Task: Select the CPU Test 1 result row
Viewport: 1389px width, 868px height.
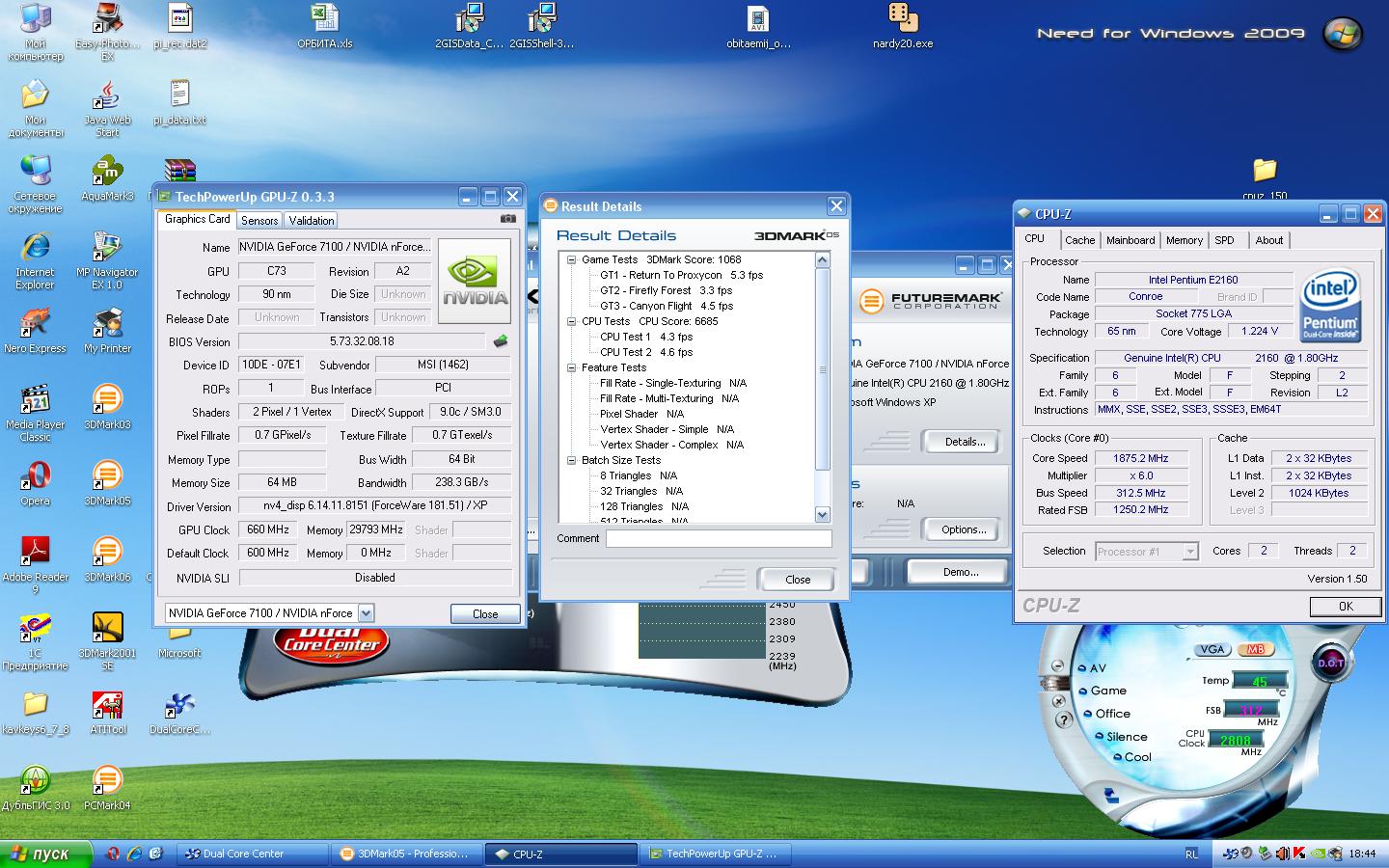Action: [646, 337]
